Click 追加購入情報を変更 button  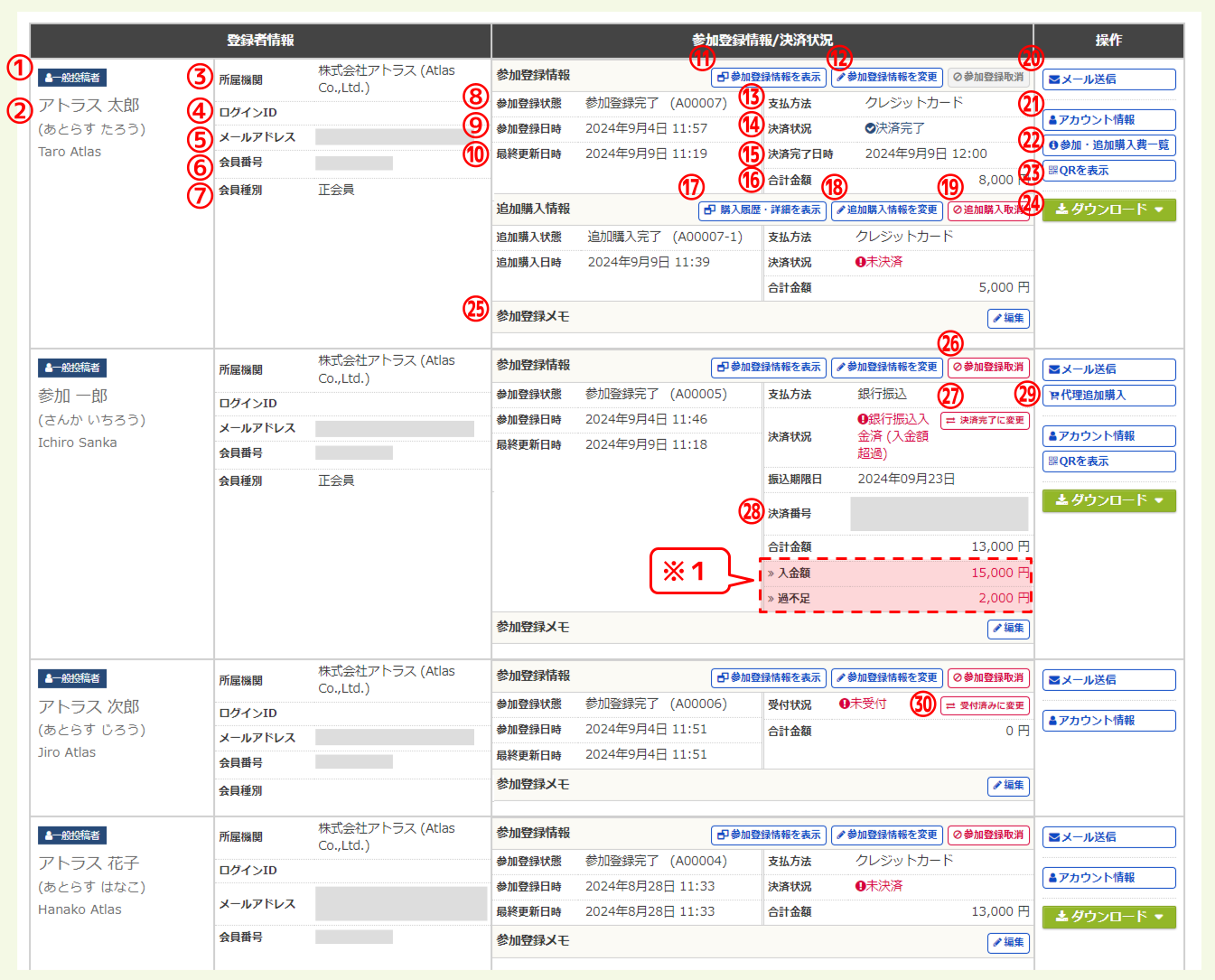886,210
